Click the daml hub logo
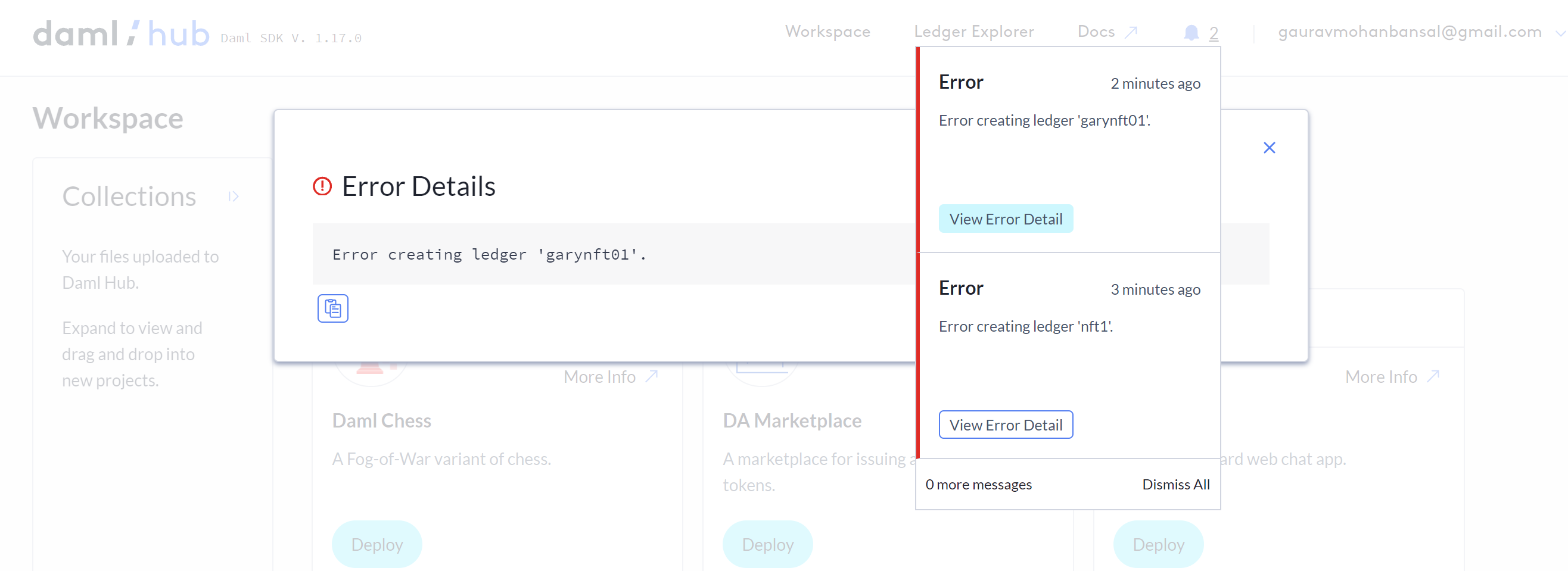1568x571 pixels. [121, 34]
